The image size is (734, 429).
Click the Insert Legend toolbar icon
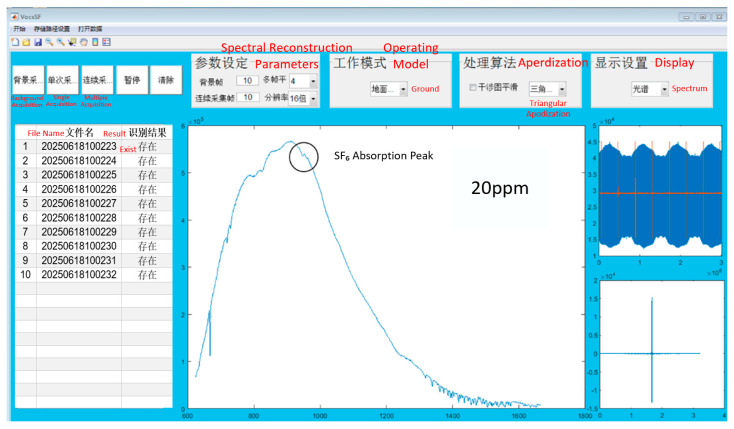pyautogui.click(x=107, y=42)
